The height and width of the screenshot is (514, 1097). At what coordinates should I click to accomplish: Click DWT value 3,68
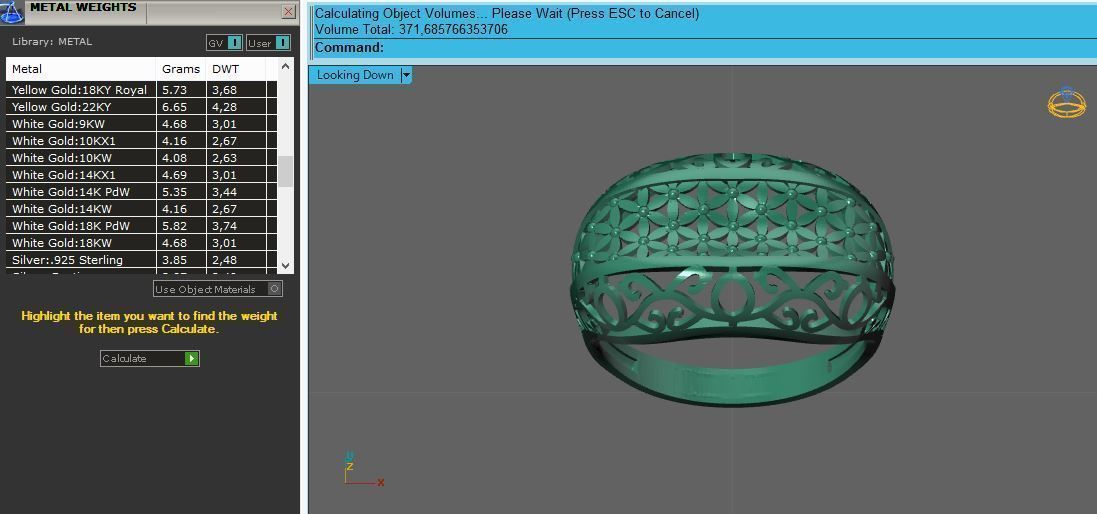click(x=225, y=90)
